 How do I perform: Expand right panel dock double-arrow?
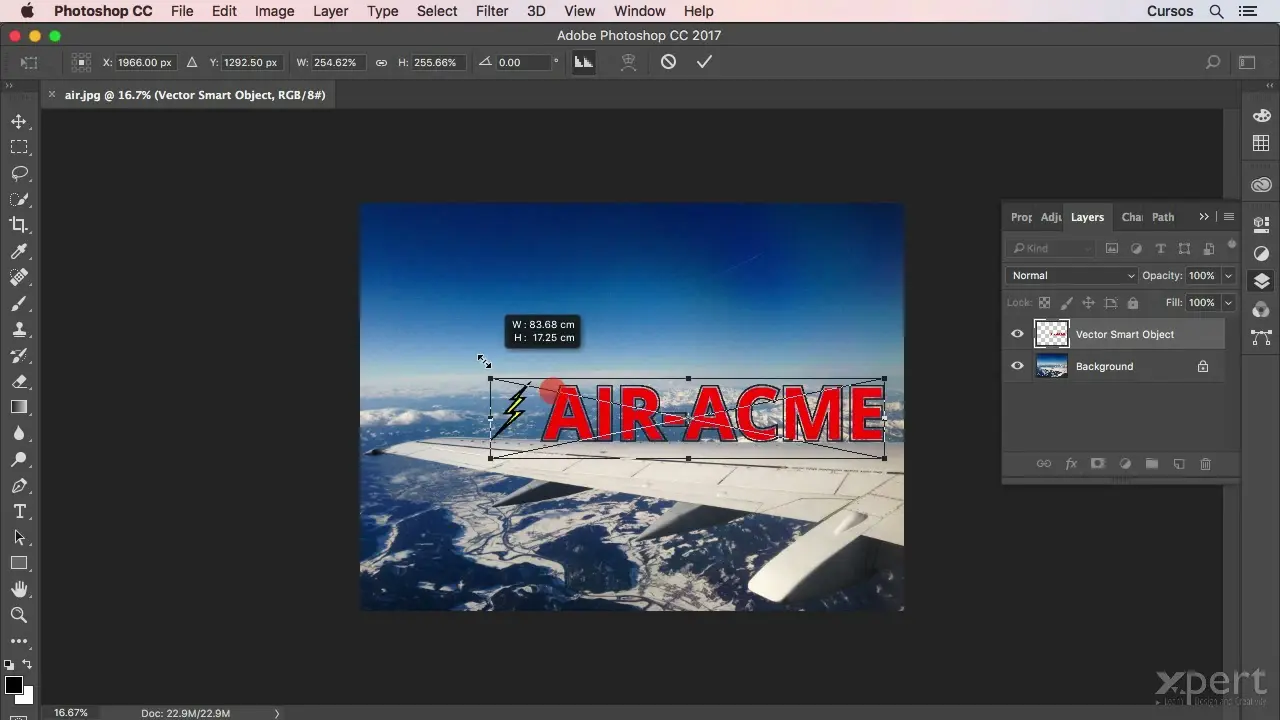(1270, 87)
